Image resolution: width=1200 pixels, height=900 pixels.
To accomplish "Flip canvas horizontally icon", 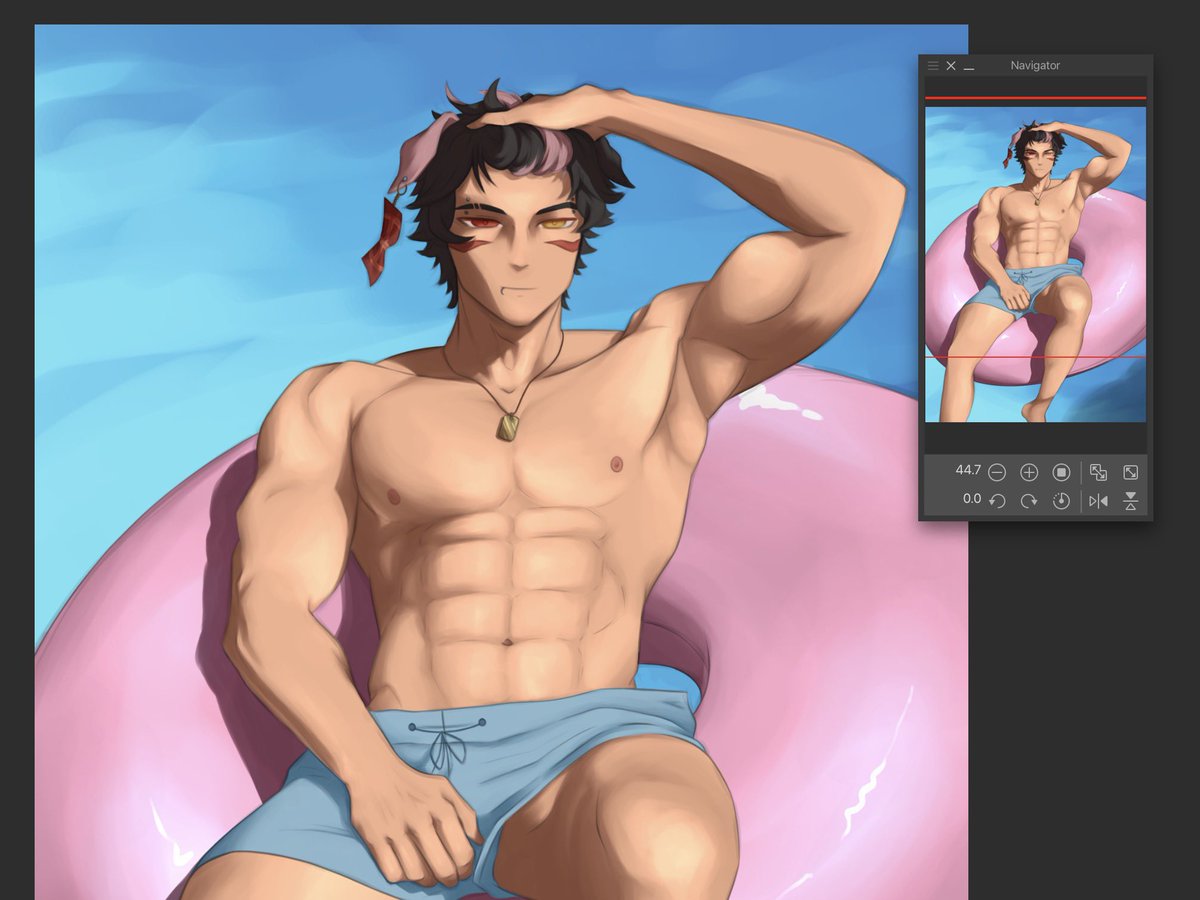I will click(x=1098, y=501).
